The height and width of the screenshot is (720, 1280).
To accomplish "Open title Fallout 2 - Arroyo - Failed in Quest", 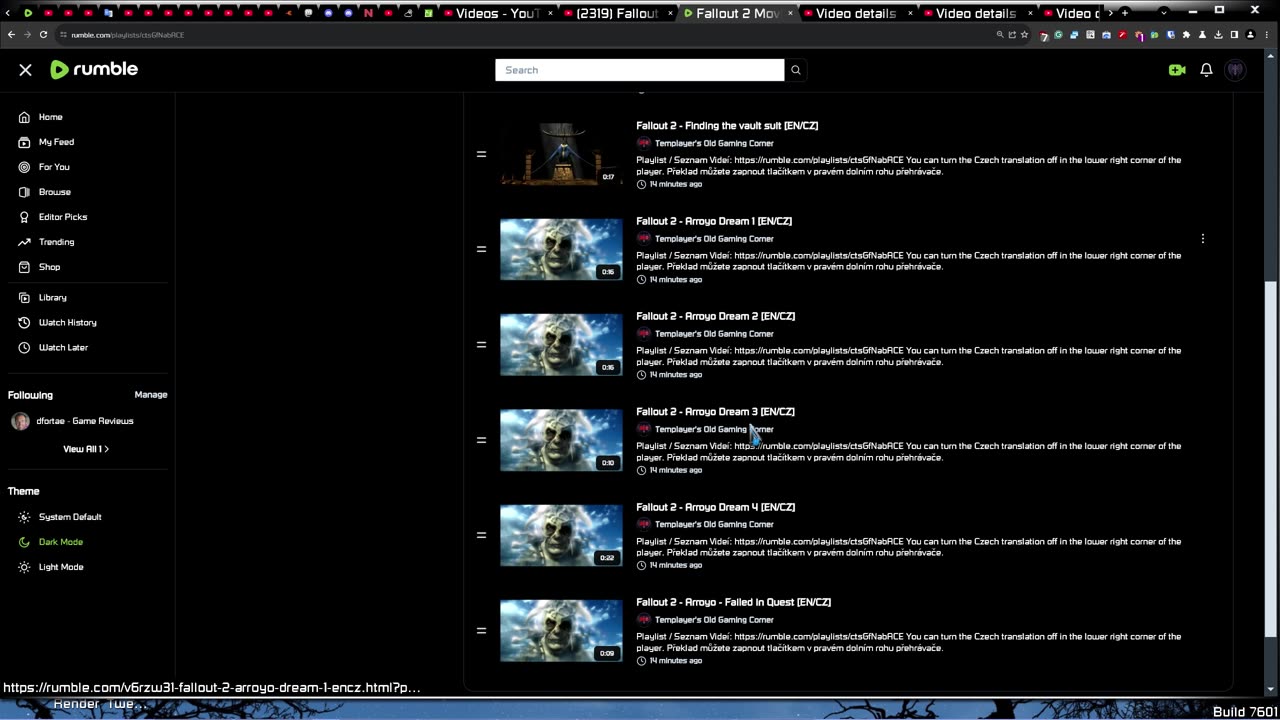I will click(733, 602).
